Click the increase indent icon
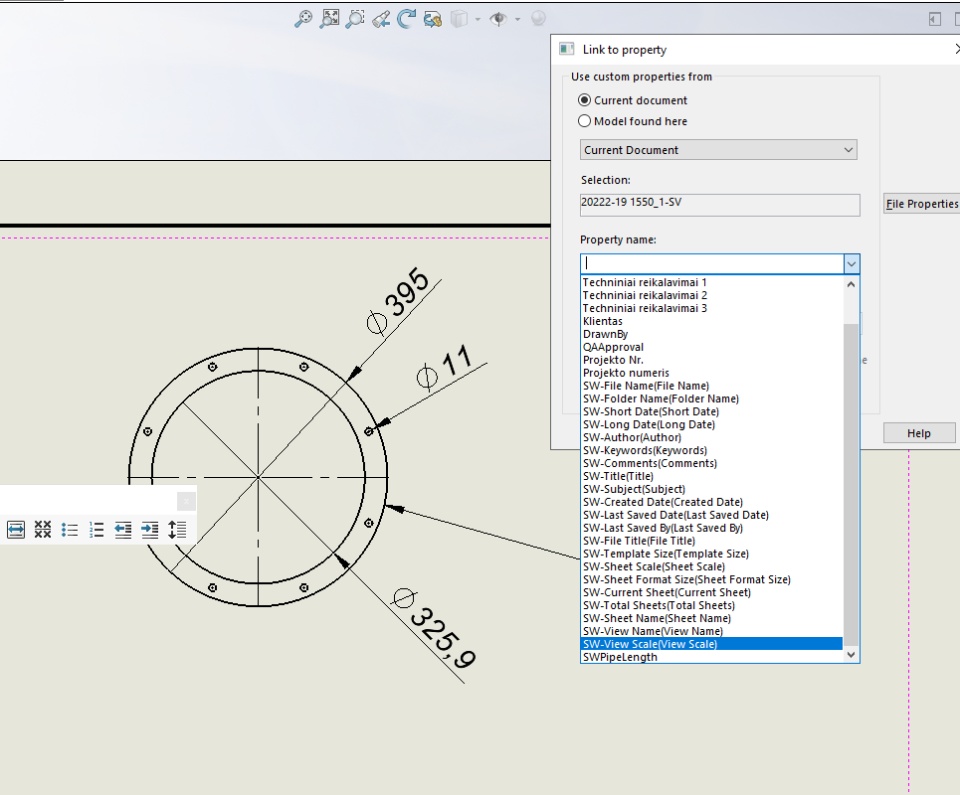Screen dimensions: 960x795 point(150,530)
